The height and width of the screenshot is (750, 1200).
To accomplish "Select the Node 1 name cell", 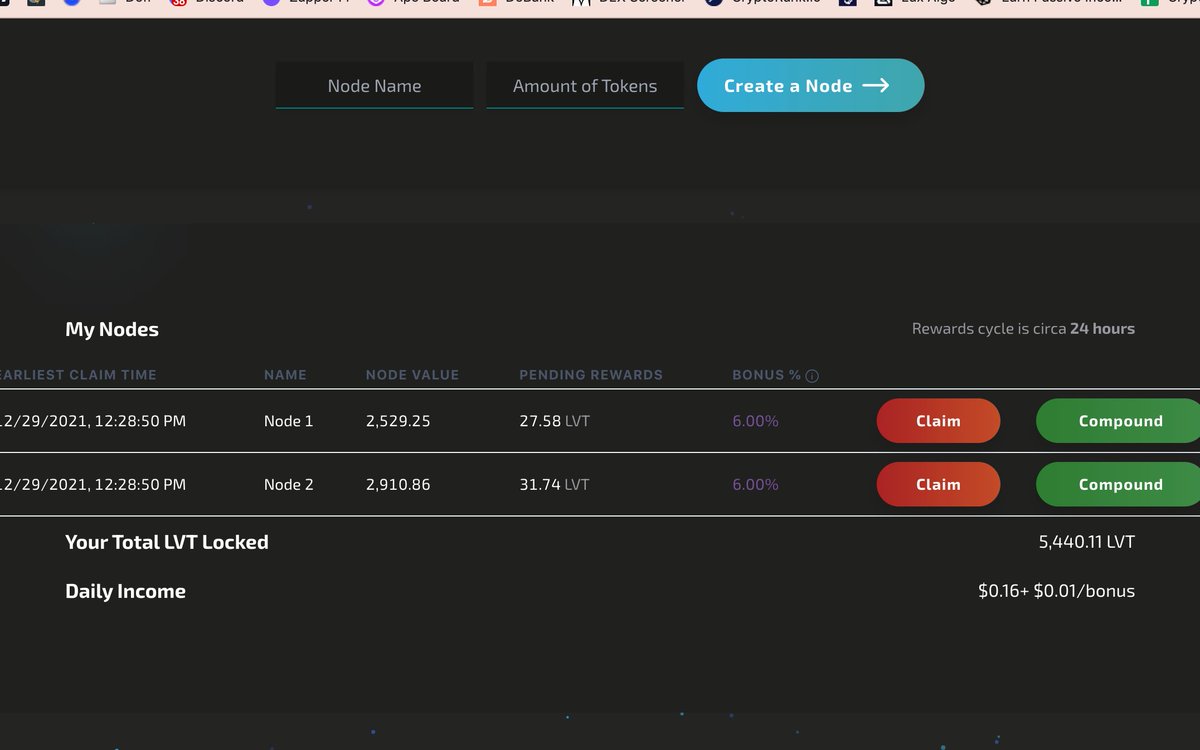I will click(289, 421).
